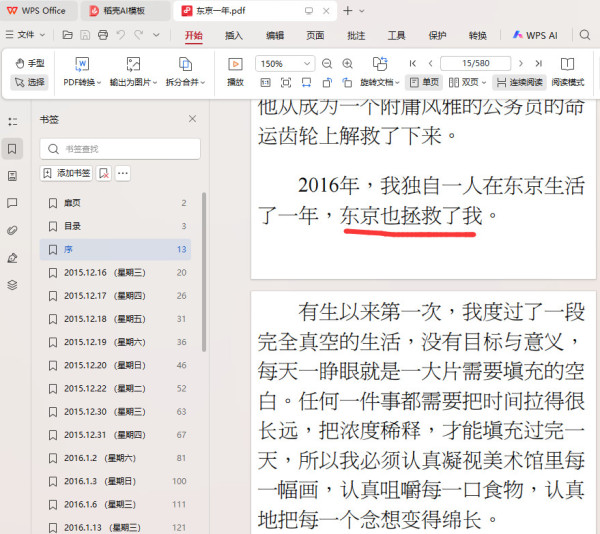Viewport: 600px width, 534px height.
Task: Start slideshow with 播放
Action: point(235,72)
